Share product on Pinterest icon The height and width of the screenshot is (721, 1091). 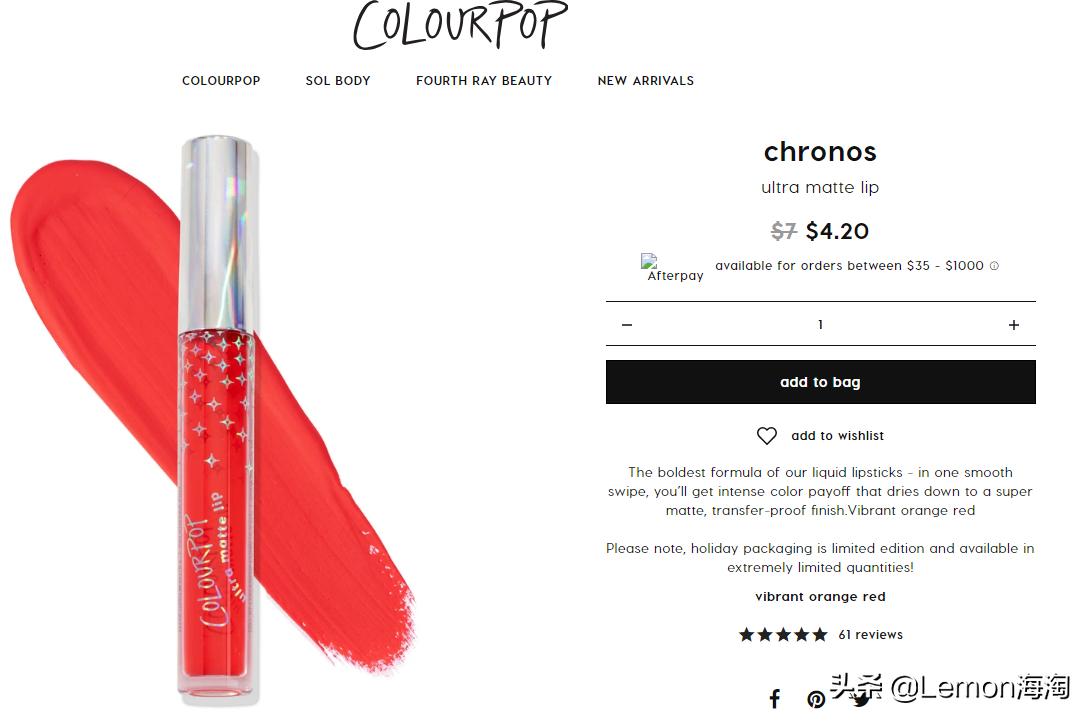tap(815, 699)
